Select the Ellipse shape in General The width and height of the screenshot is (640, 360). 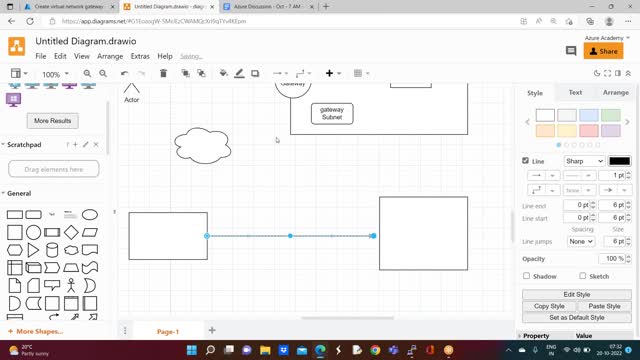pos(90,215)
